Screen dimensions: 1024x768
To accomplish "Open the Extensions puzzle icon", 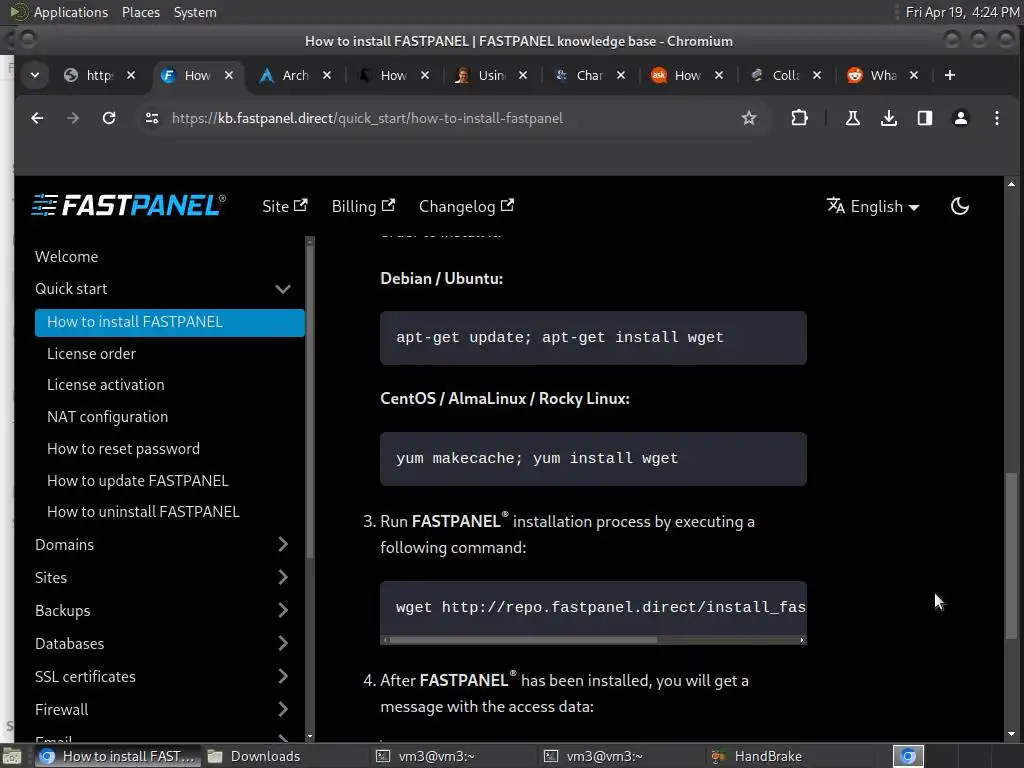I will [x=799, y=118].
